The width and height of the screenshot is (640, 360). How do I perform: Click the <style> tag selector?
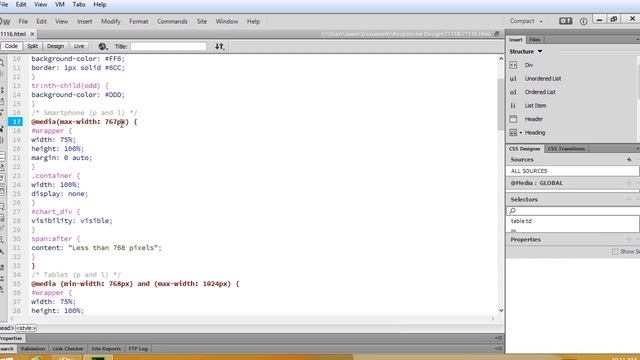click(x=26, y=328)
